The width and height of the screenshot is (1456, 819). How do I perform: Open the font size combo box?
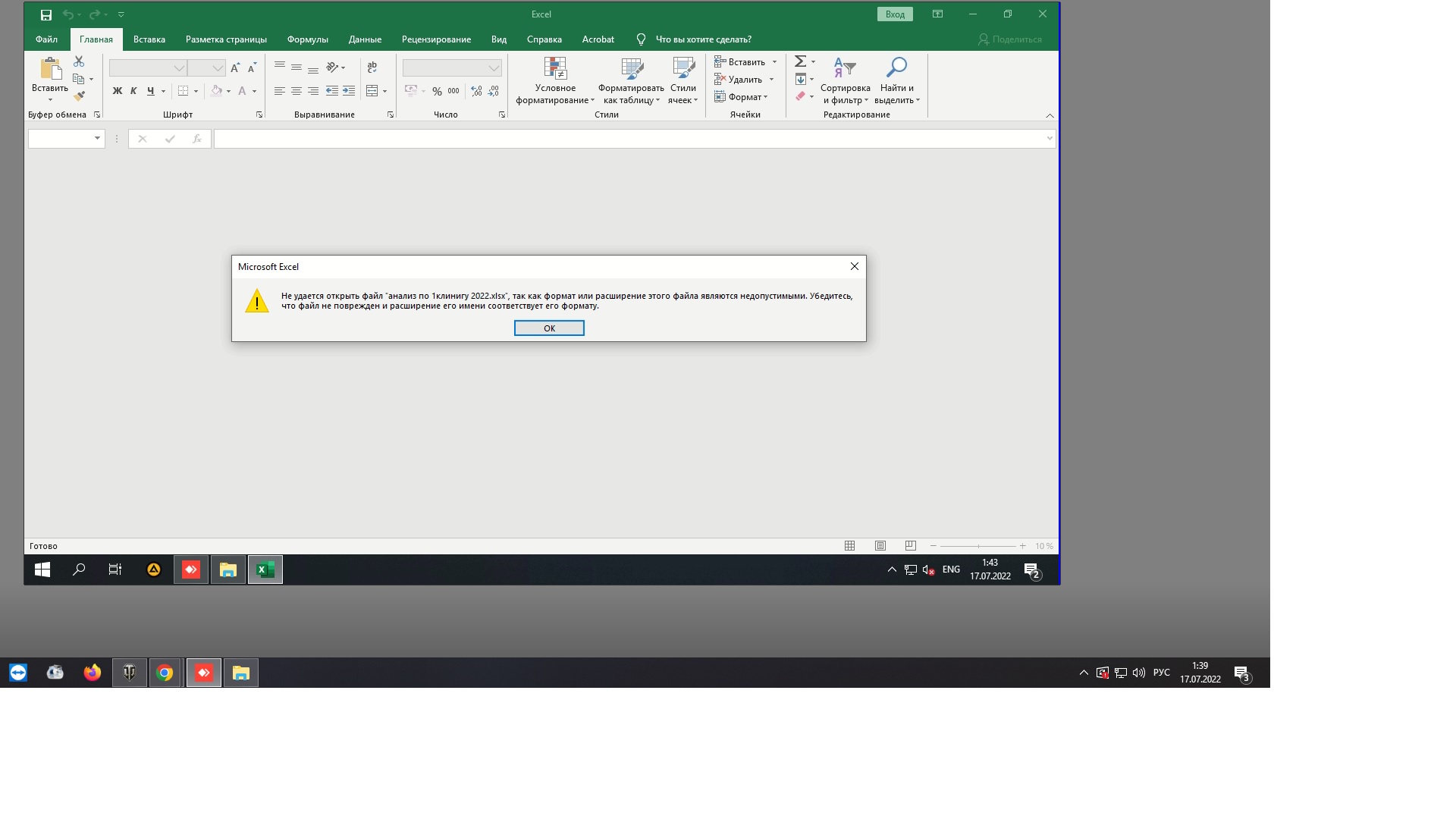coord(206,68)
